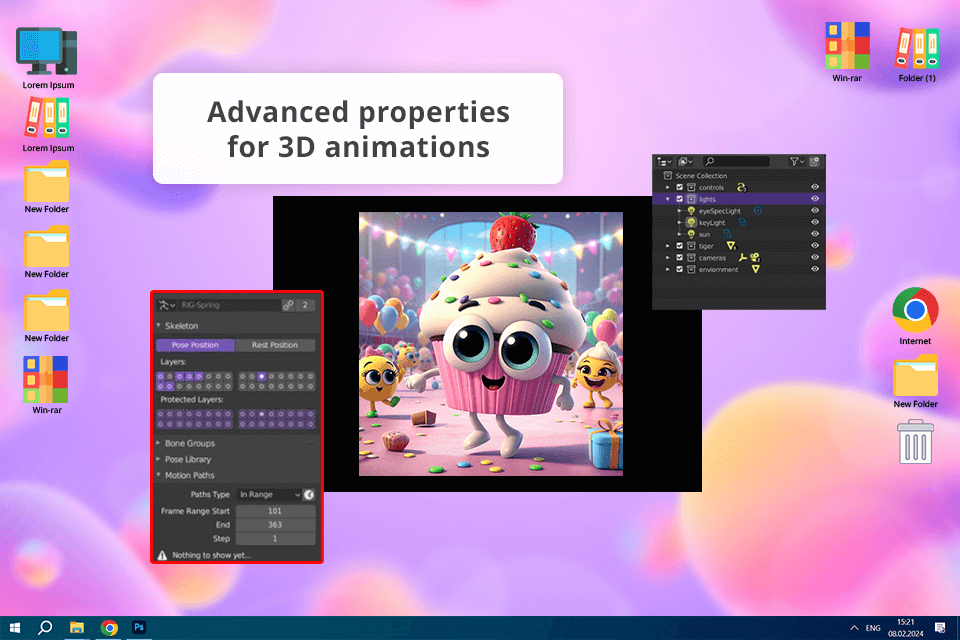960x640 pixels.
Task: Click the outliner search field
Action: (x=740, y=161)
